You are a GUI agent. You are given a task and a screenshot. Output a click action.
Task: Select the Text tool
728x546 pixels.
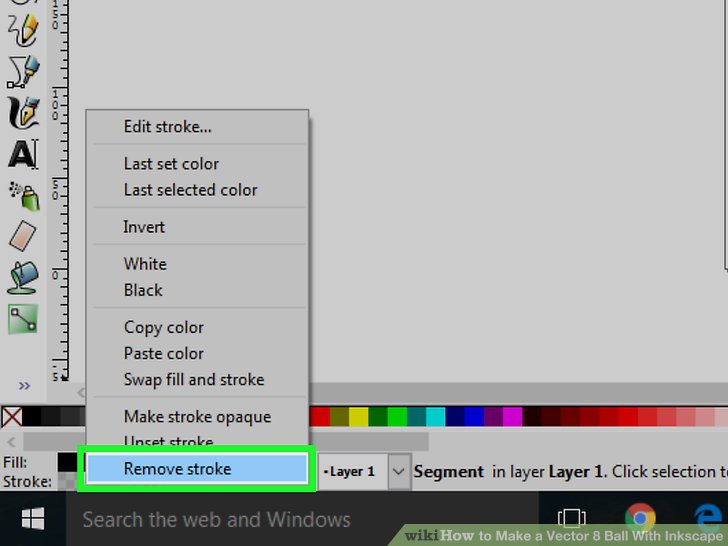(23, 154)
